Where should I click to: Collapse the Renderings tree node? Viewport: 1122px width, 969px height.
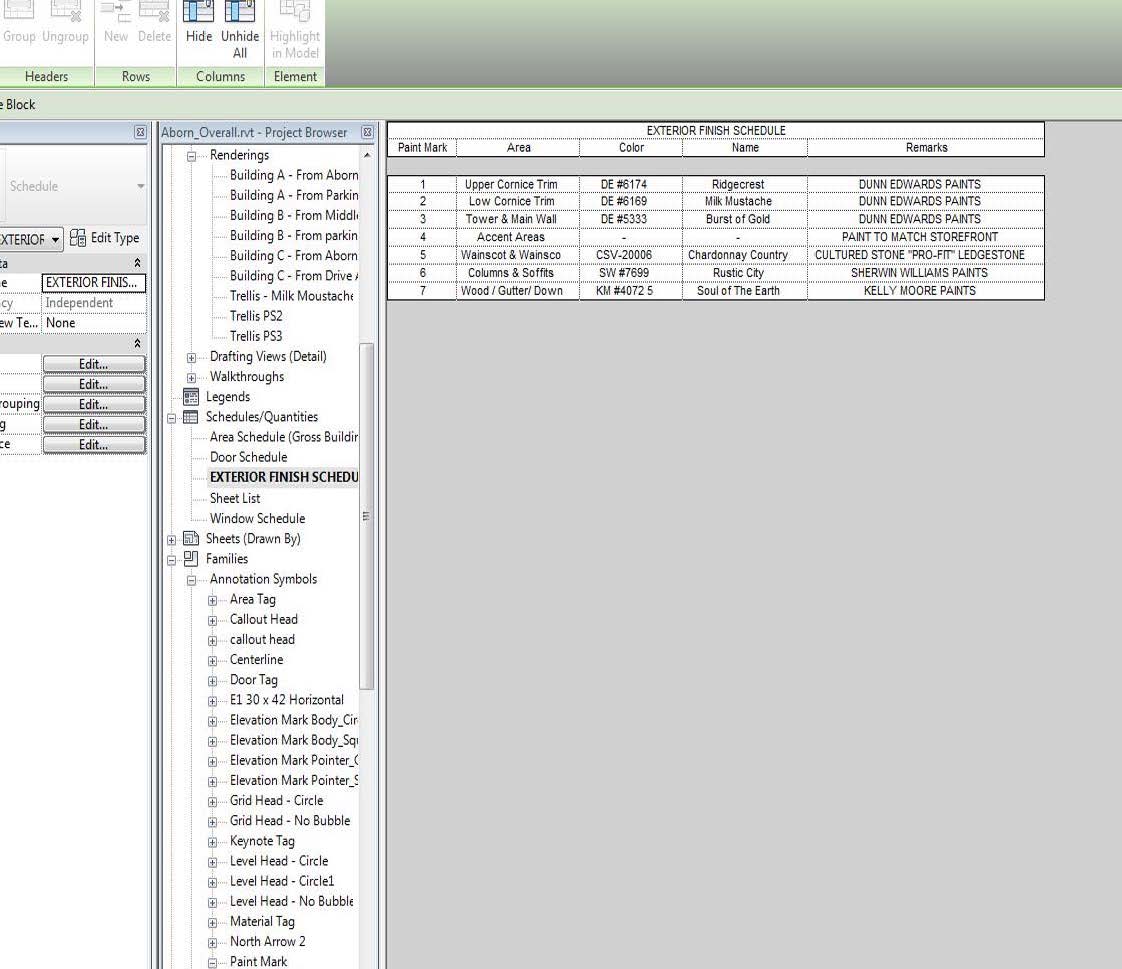click(x=192, y=156)
